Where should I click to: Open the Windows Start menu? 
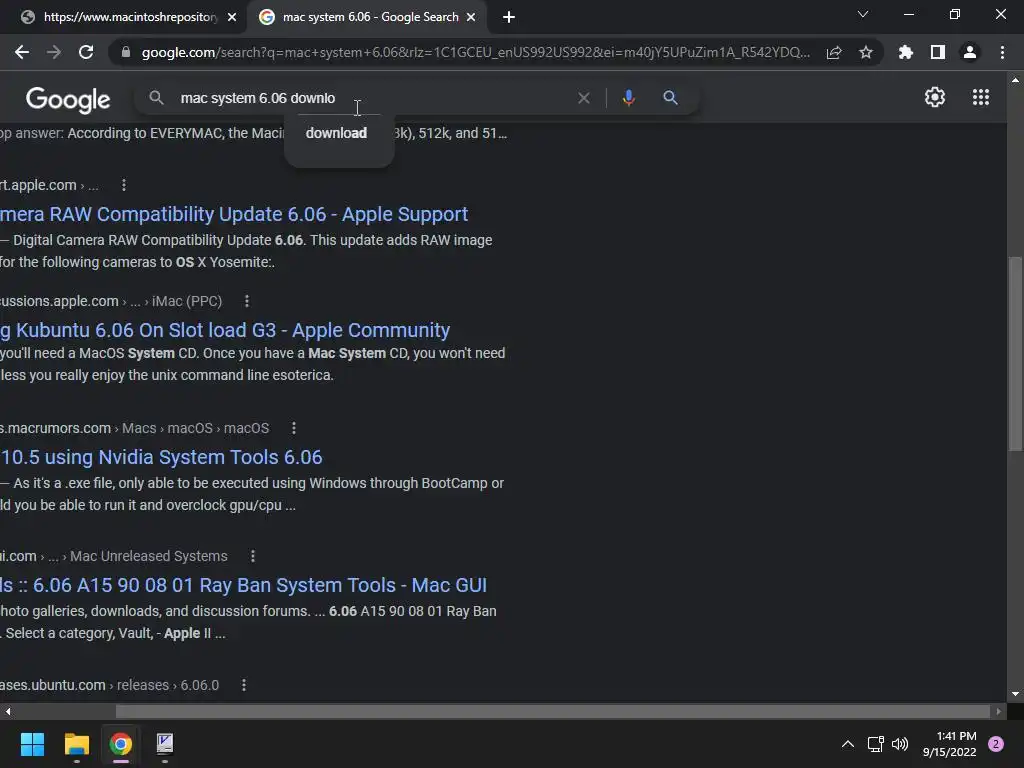click(x=32, y=744)
